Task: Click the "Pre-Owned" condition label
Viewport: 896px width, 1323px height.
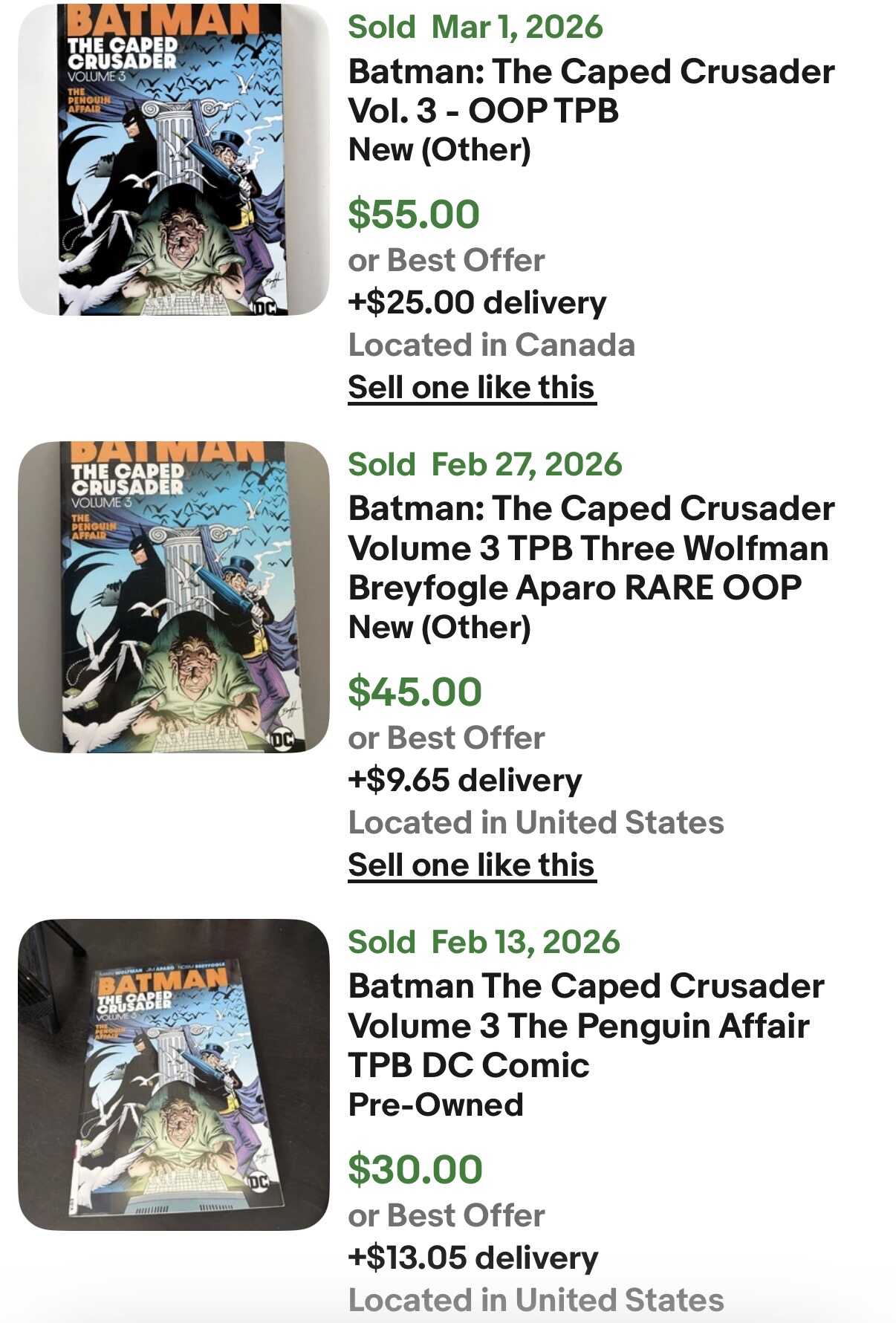Action: 435,1105
